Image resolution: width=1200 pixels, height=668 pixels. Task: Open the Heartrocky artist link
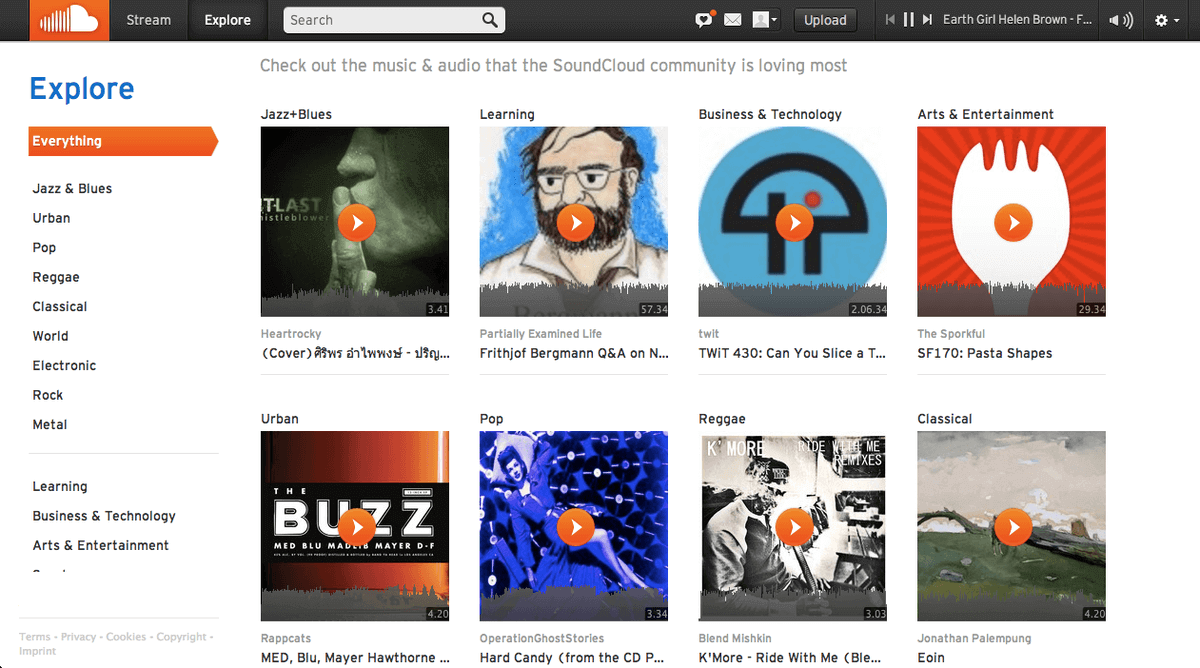click(291, 334)
